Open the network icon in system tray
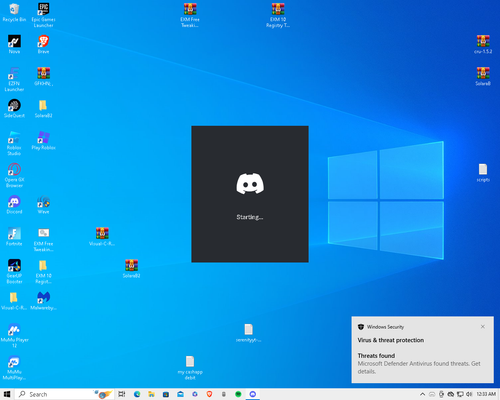The height and width of the screenshot is (400, 500). (460, 394)
